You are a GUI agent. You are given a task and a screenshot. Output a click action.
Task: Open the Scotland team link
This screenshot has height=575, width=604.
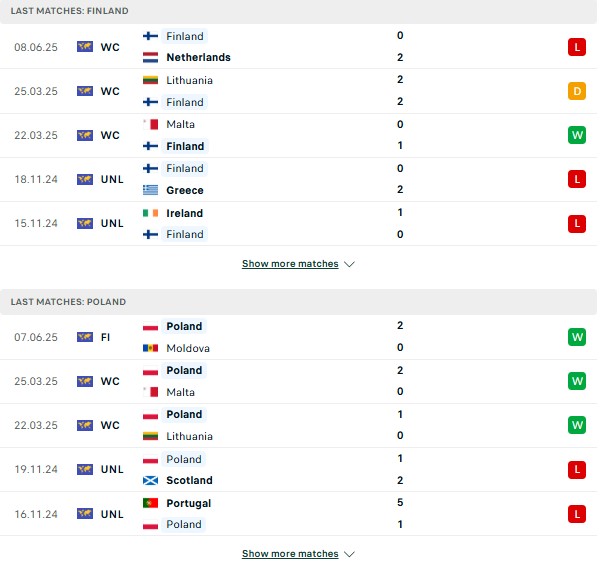pyautogui.click(x=189, y=480)
